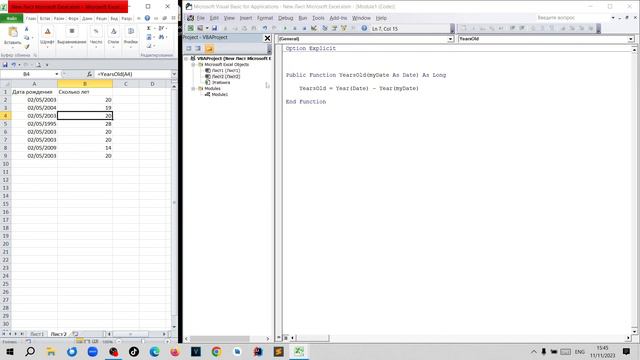Click the Excel zoom slider
Viewport: 640px width, 360px height.
143,341
